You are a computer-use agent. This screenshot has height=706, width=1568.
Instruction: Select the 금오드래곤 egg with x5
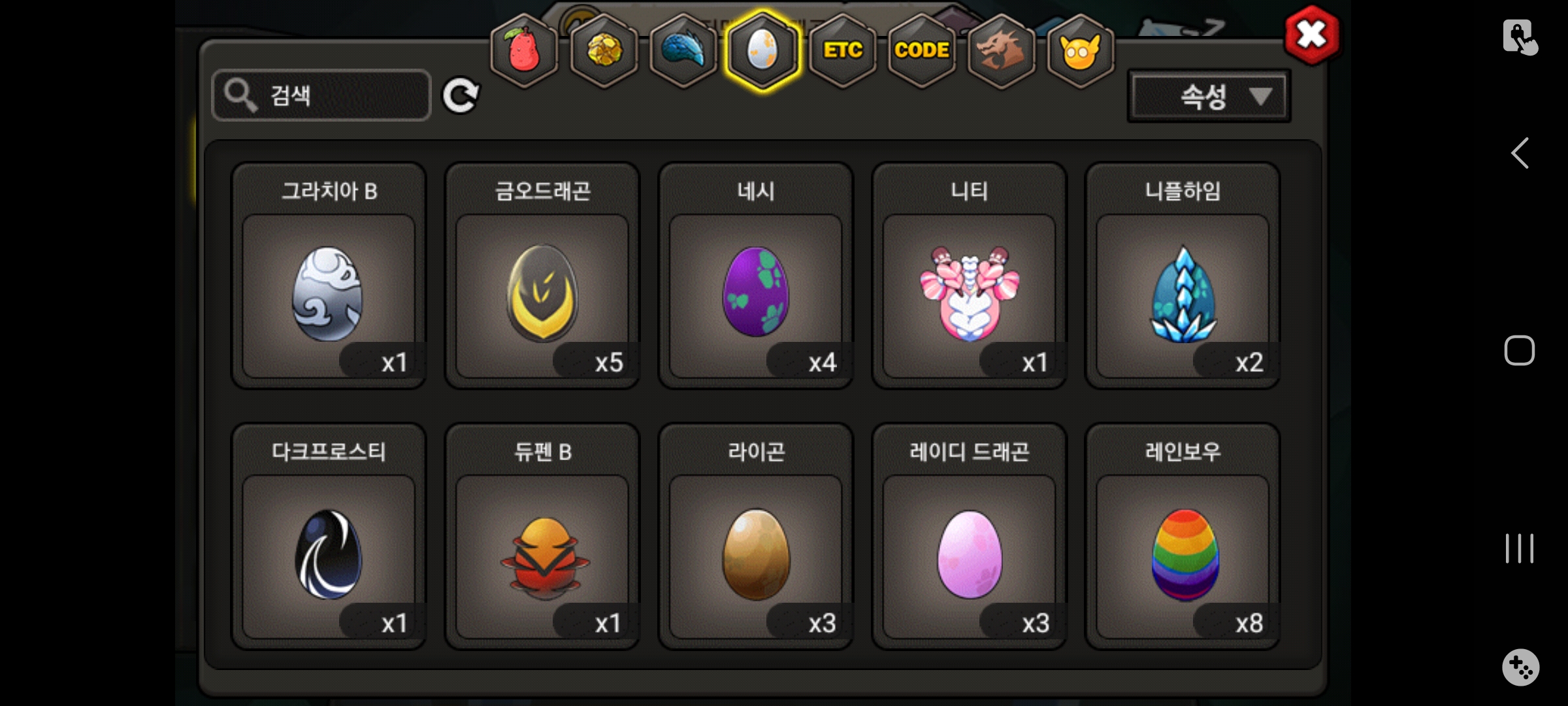[542, 276]
